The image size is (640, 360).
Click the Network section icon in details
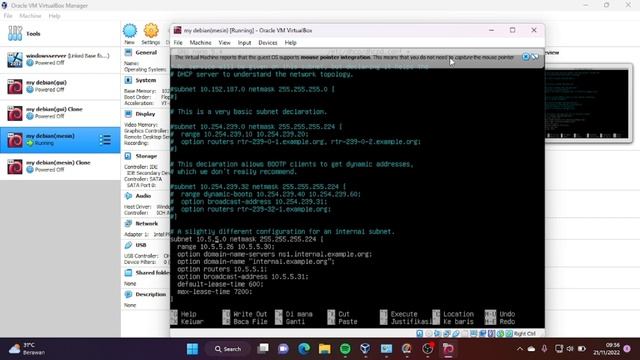128,223
